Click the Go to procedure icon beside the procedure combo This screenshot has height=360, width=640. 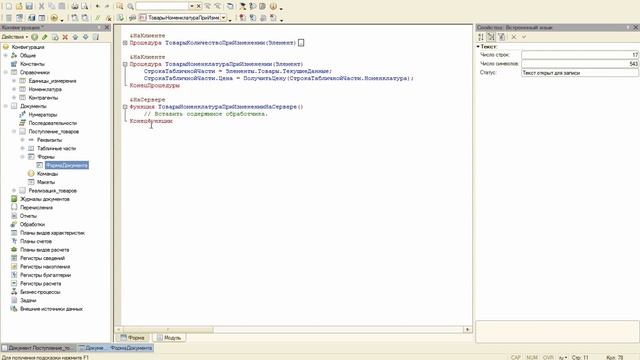pyautogui.click(x=132, y=18)
